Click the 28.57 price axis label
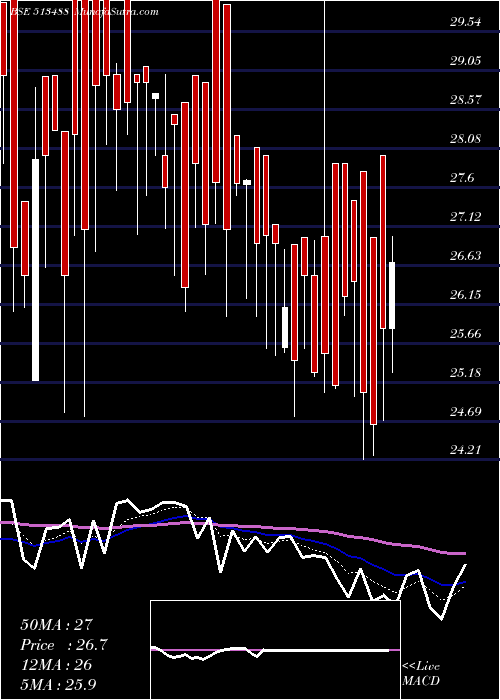The width and height of the screenshot is (500, 700). (x=466, y=99)
